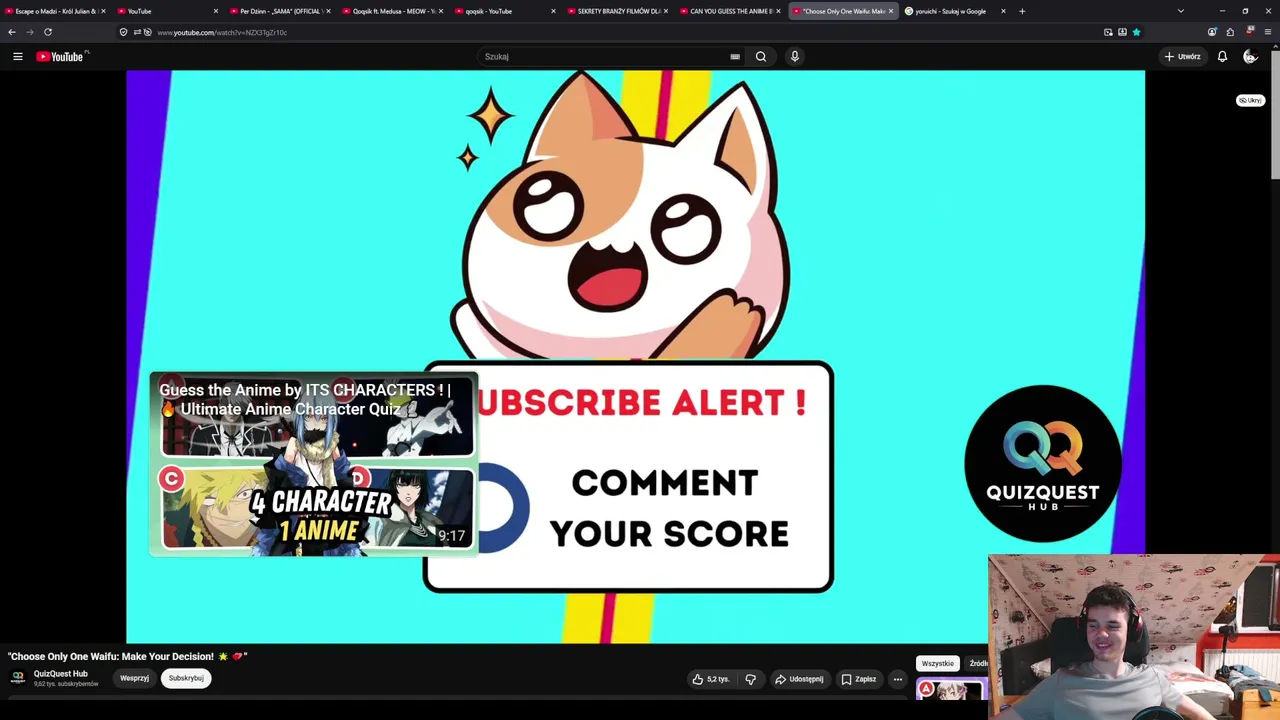Open the red extension icon with badge
1280x720 pixels.
click(1250, 31)
